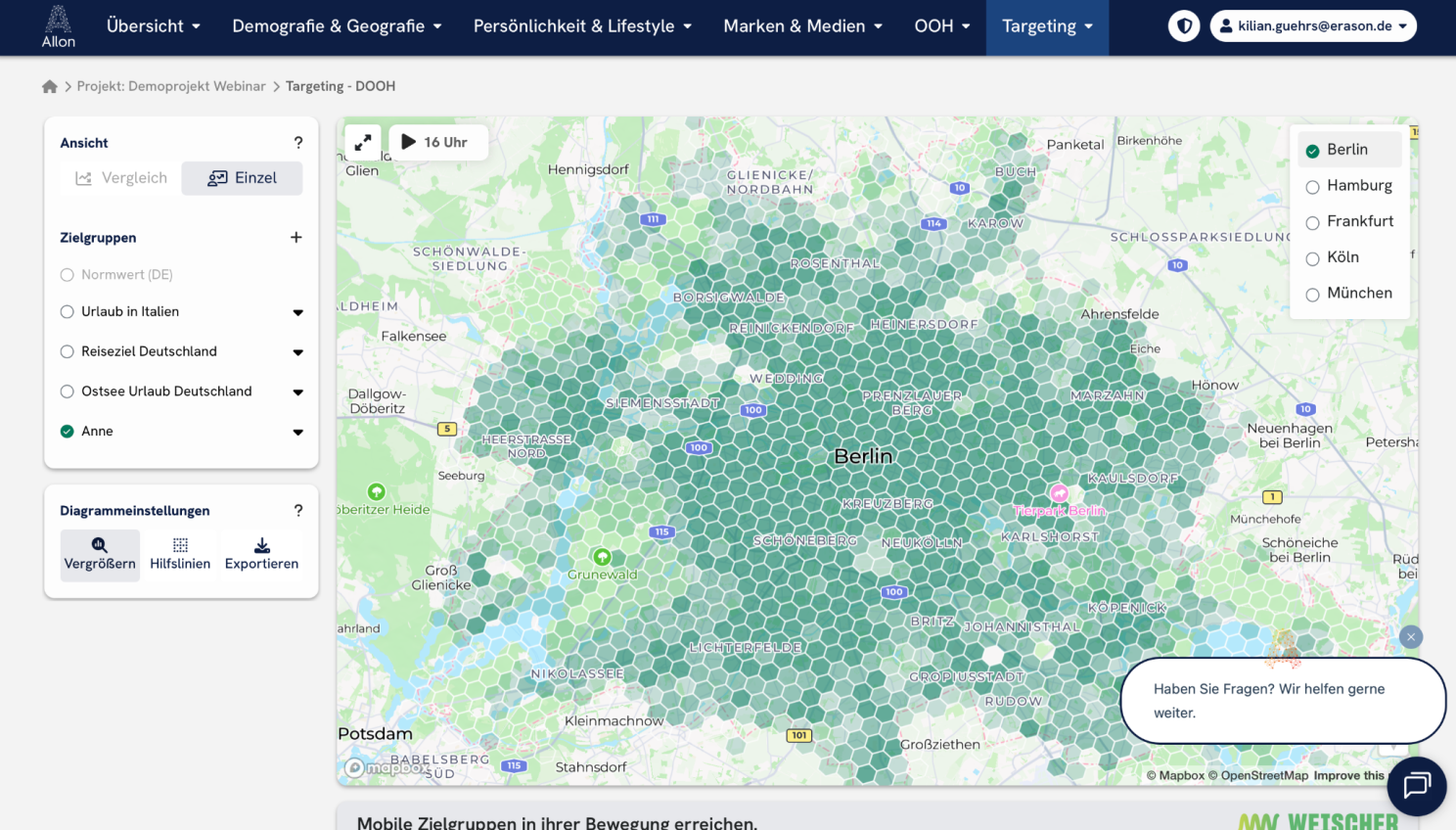Select the Hamburg city radio button
This screenshot has height=830, width=1456.
click(1313, 187)
